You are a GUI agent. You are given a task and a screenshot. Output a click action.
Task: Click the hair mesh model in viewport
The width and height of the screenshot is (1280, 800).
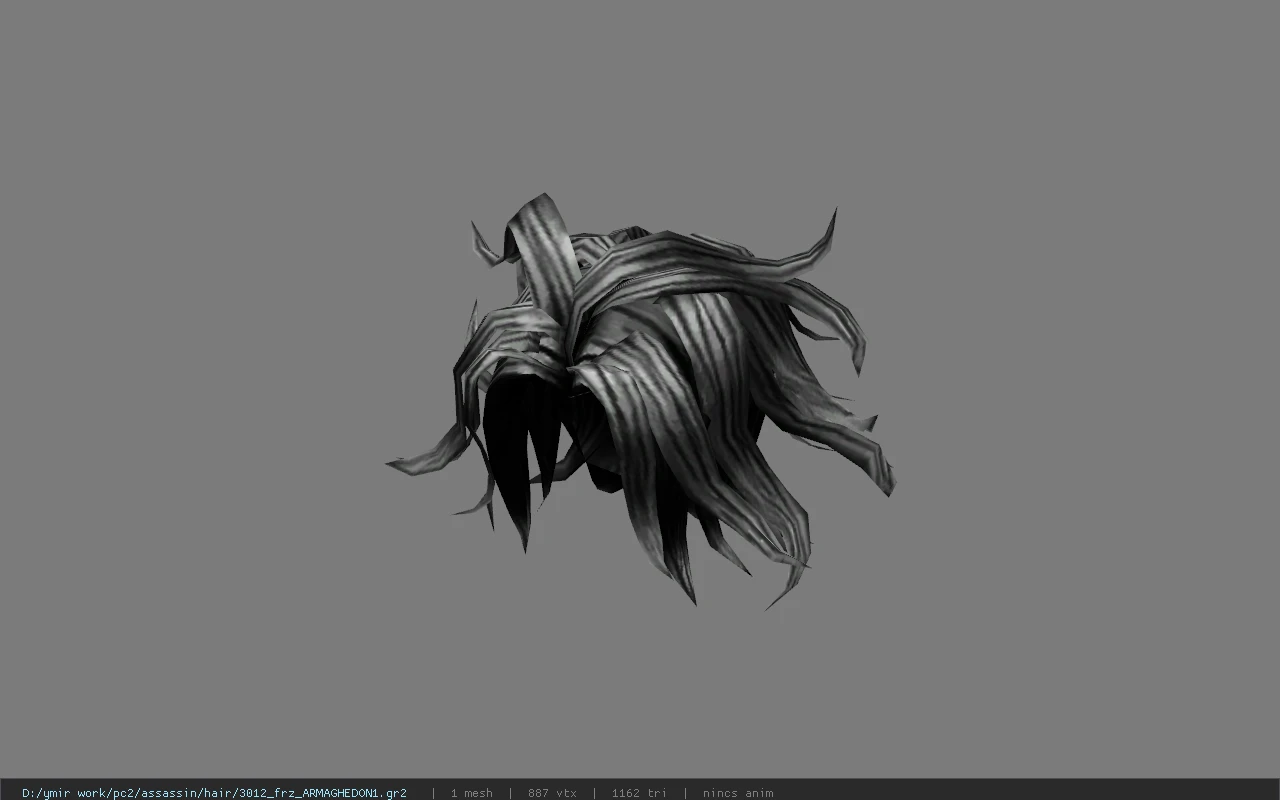pyautogui.click(x=640, y=400)
